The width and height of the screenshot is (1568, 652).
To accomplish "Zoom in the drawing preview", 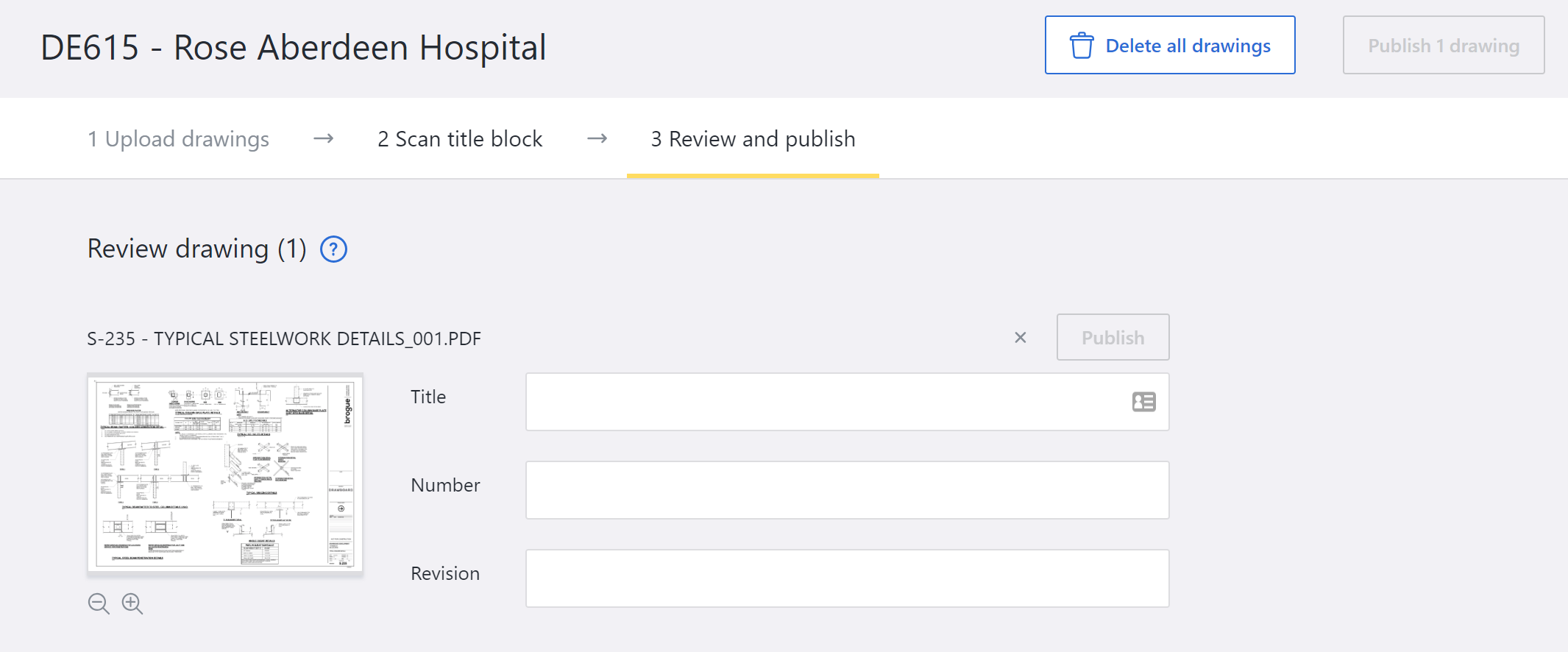I will (132, 604).
